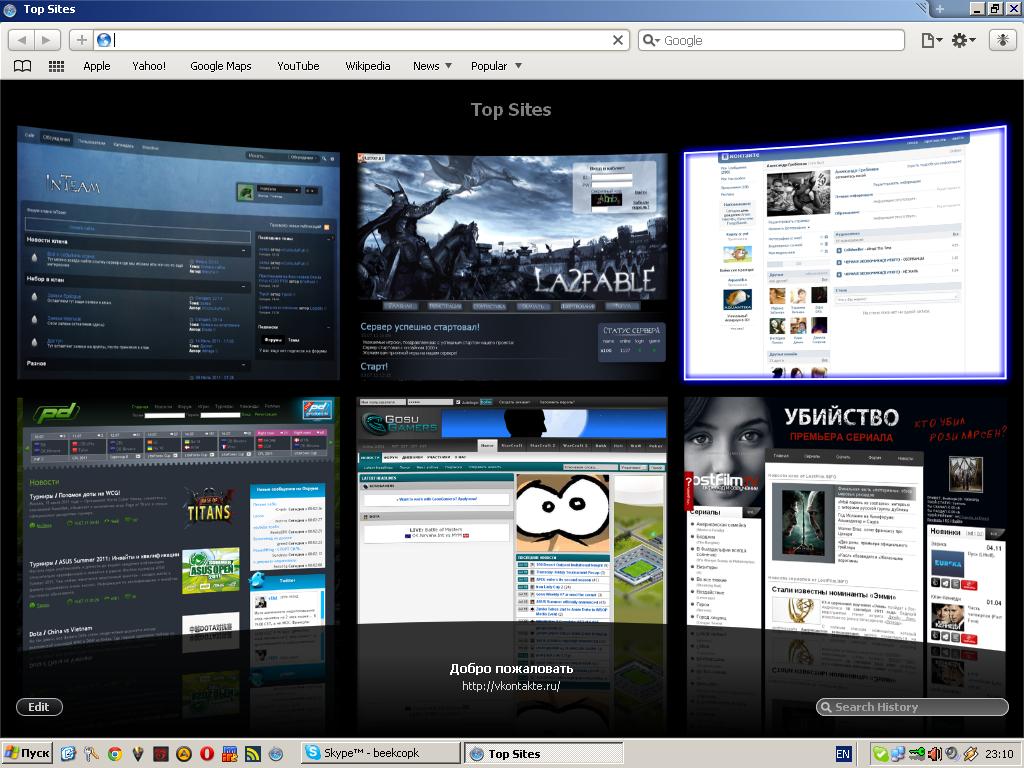Open the RSS feed reader quick launch icon
This screenshot has height=768, width=1024.
click(253, 754)
